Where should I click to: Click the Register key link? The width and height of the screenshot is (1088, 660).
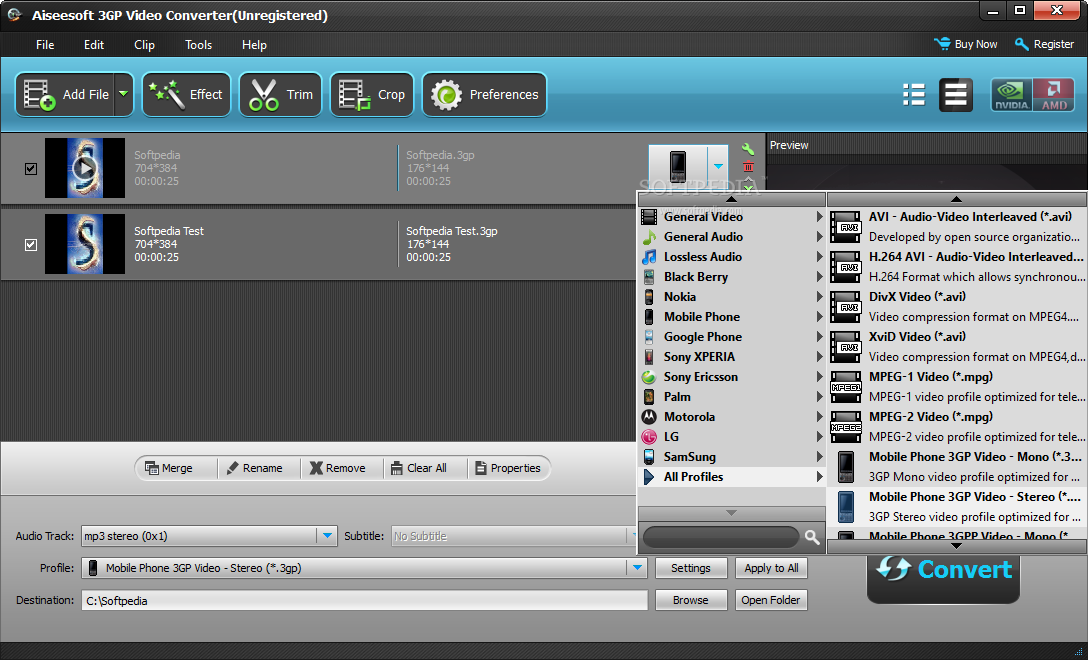1044,44
